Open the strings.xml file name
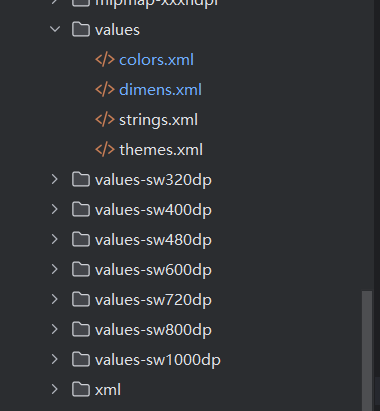Viewport: 380px width, 411px height. (x=158, y=120)
